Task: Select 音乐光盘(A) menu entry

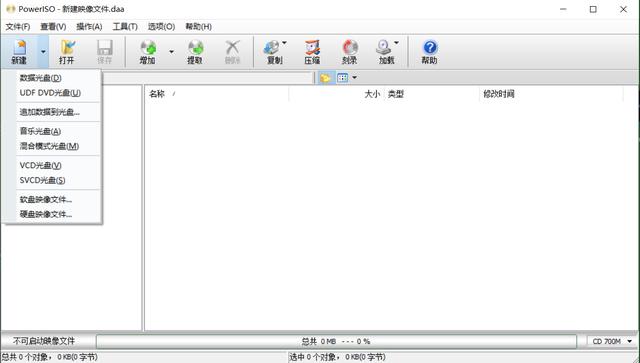Action: (52, 131)
